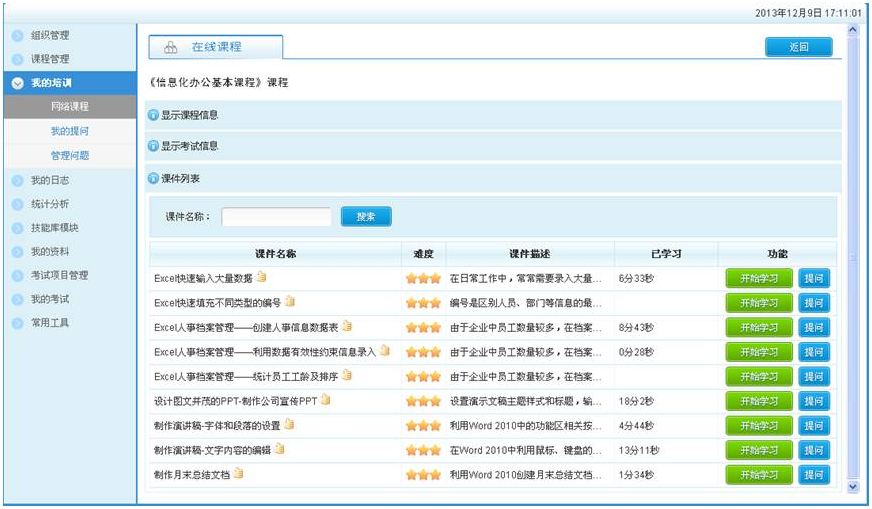Image resolution: width=872 pixels, height=509 pixels.
Task: Expand the 显示课程信息 section
Action: click(153, 115)
